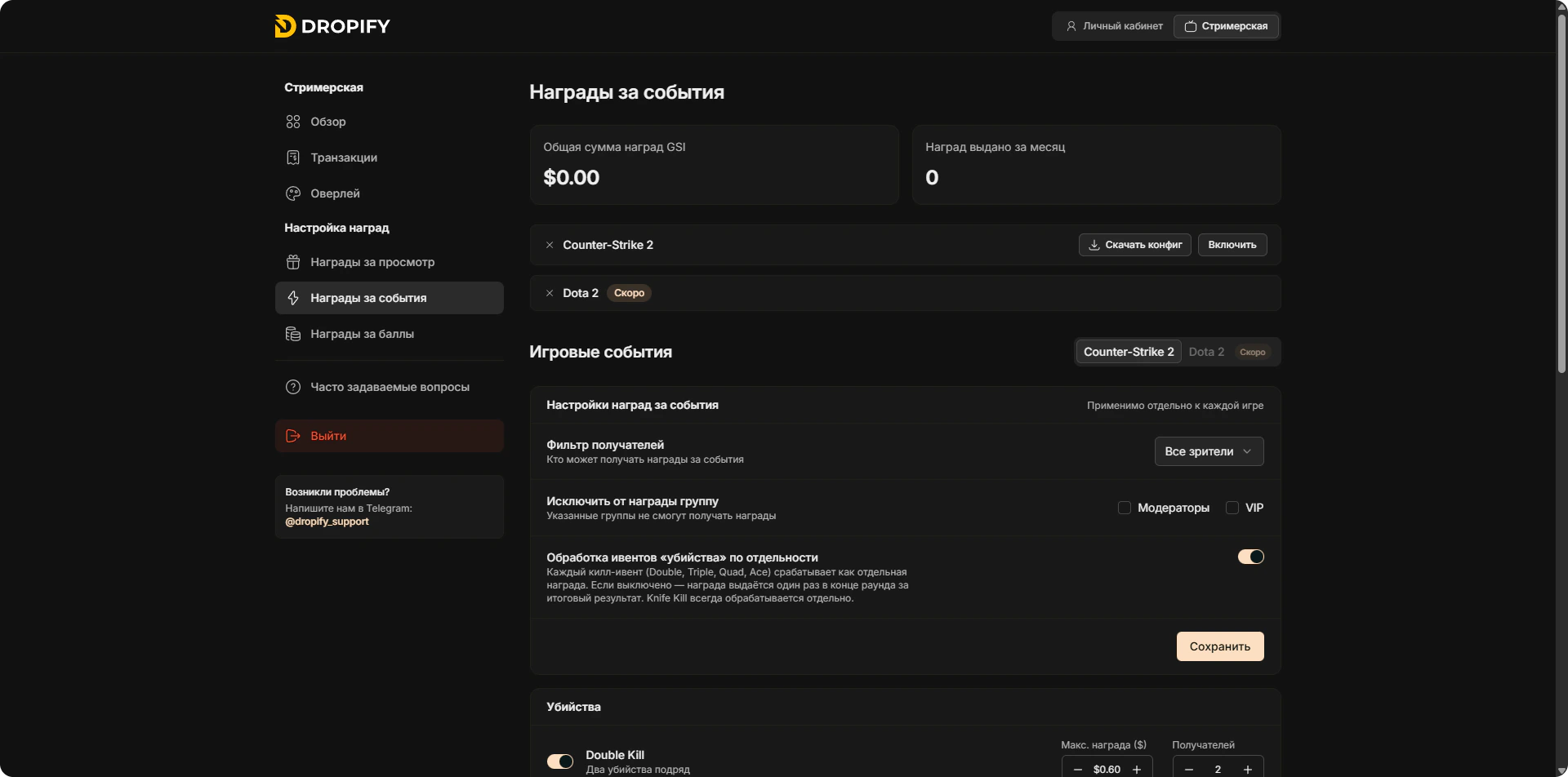The image size is (1568, 777).
Task: Click the user icon in Личный кабинет
Action: pos(1071,26)
